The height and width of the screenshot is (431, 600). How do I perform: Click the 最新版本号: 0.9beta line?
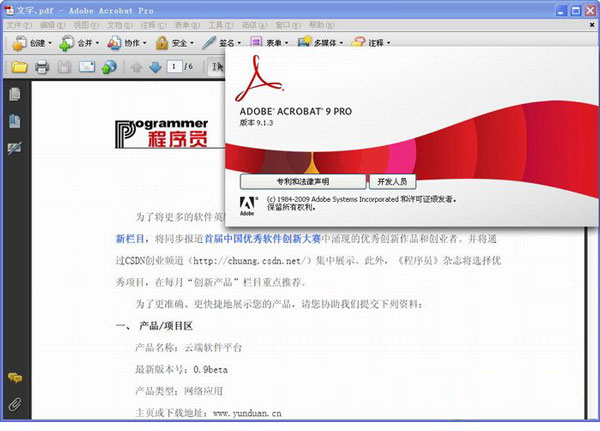[x=181, y=370]
